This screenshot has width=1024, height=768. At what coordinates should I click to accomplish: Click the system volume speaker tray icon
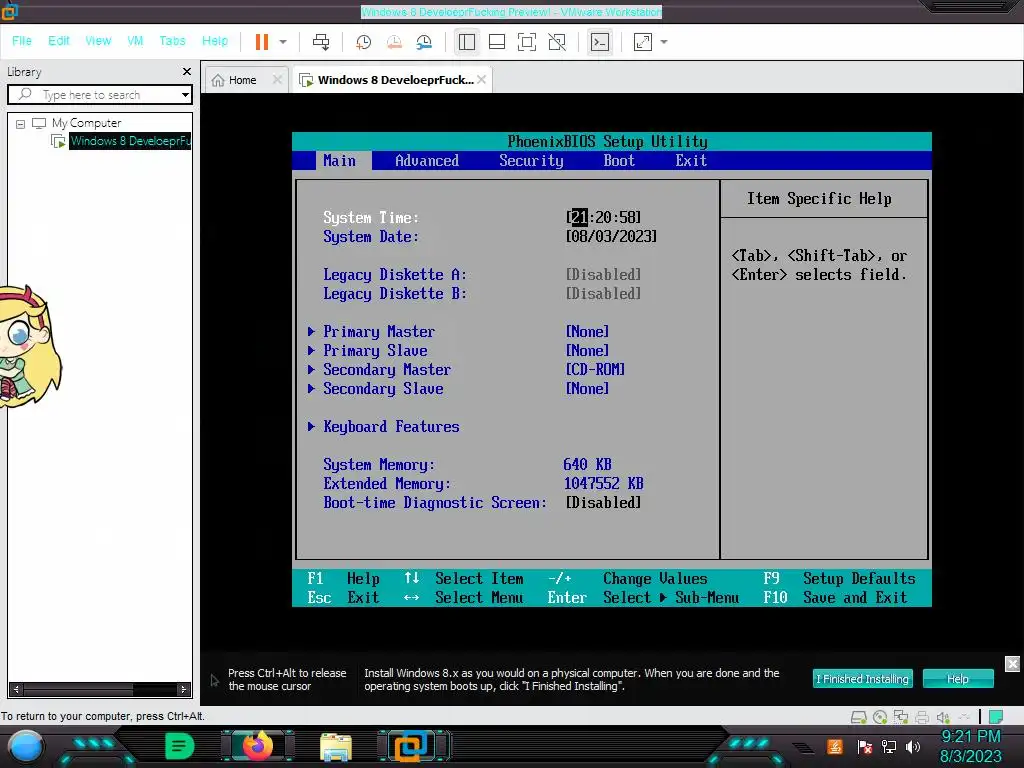point(913,747)
